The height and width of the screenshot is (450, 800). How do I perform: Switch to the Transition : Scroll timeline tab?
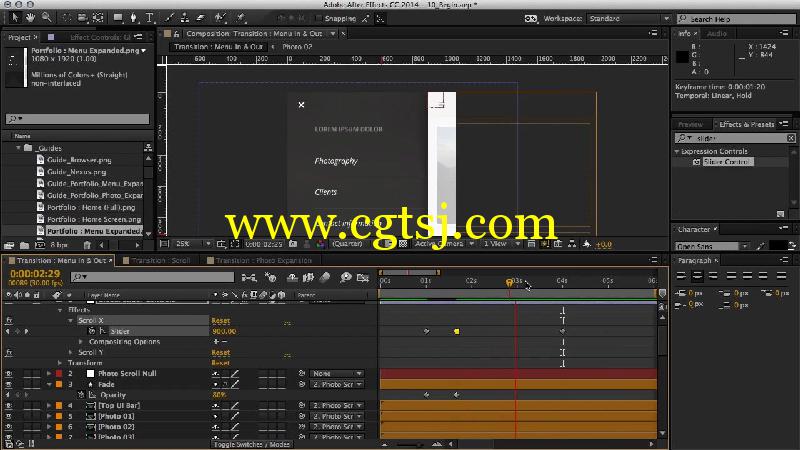[x=161, y=260]
